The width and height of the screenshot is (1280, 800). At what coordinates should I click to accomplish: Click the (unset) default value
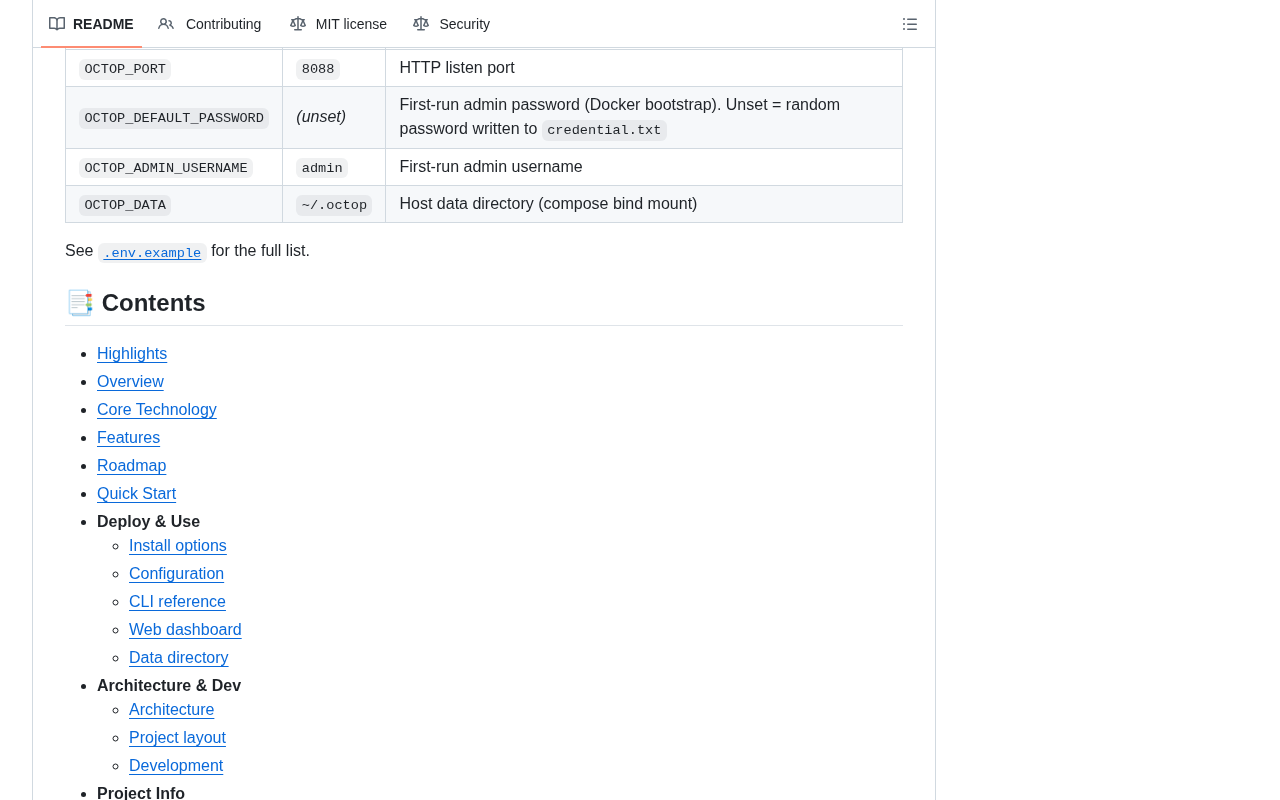321,117
